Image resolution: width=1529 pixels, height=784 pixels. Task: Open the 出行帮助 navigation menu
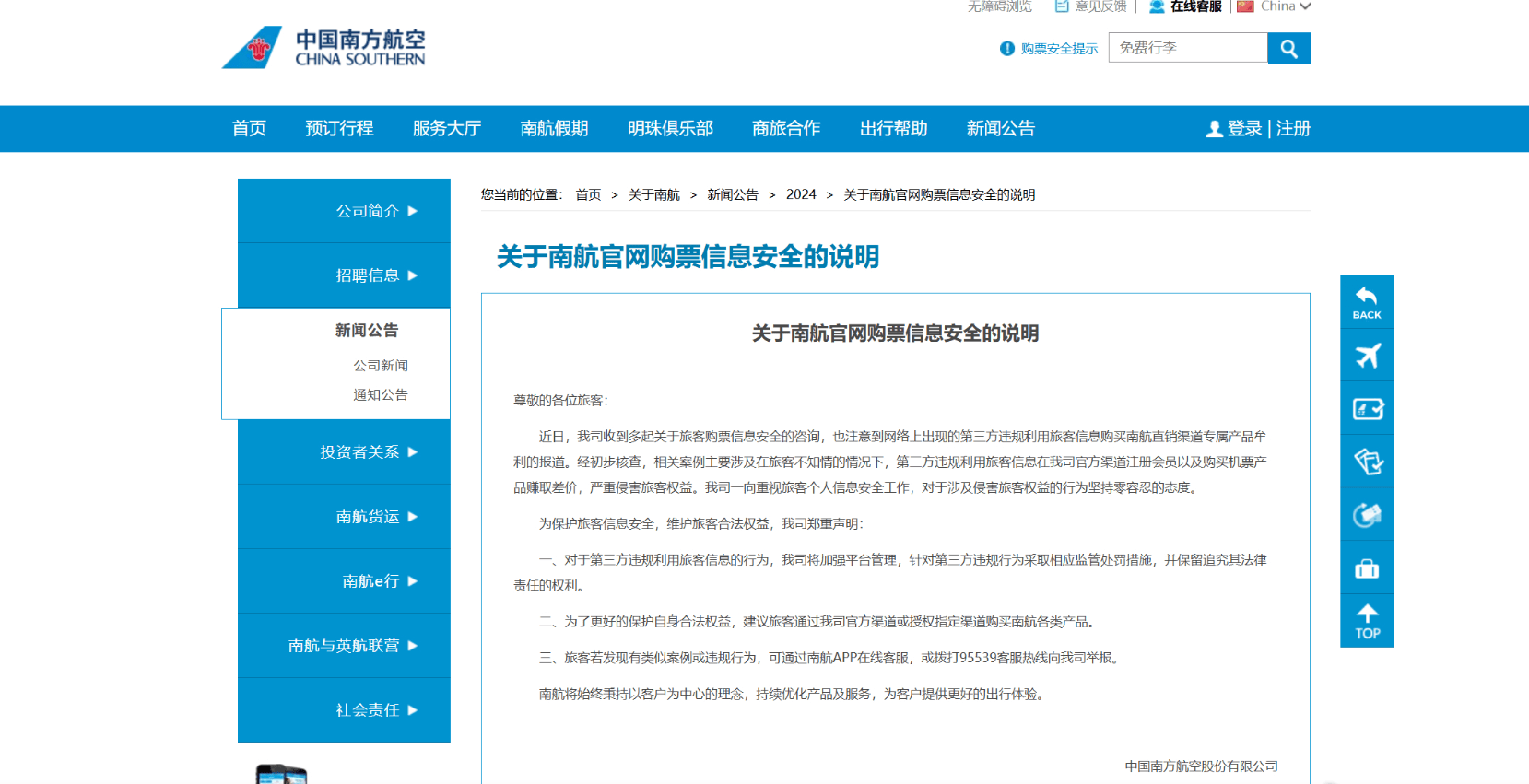coord(894,129)
